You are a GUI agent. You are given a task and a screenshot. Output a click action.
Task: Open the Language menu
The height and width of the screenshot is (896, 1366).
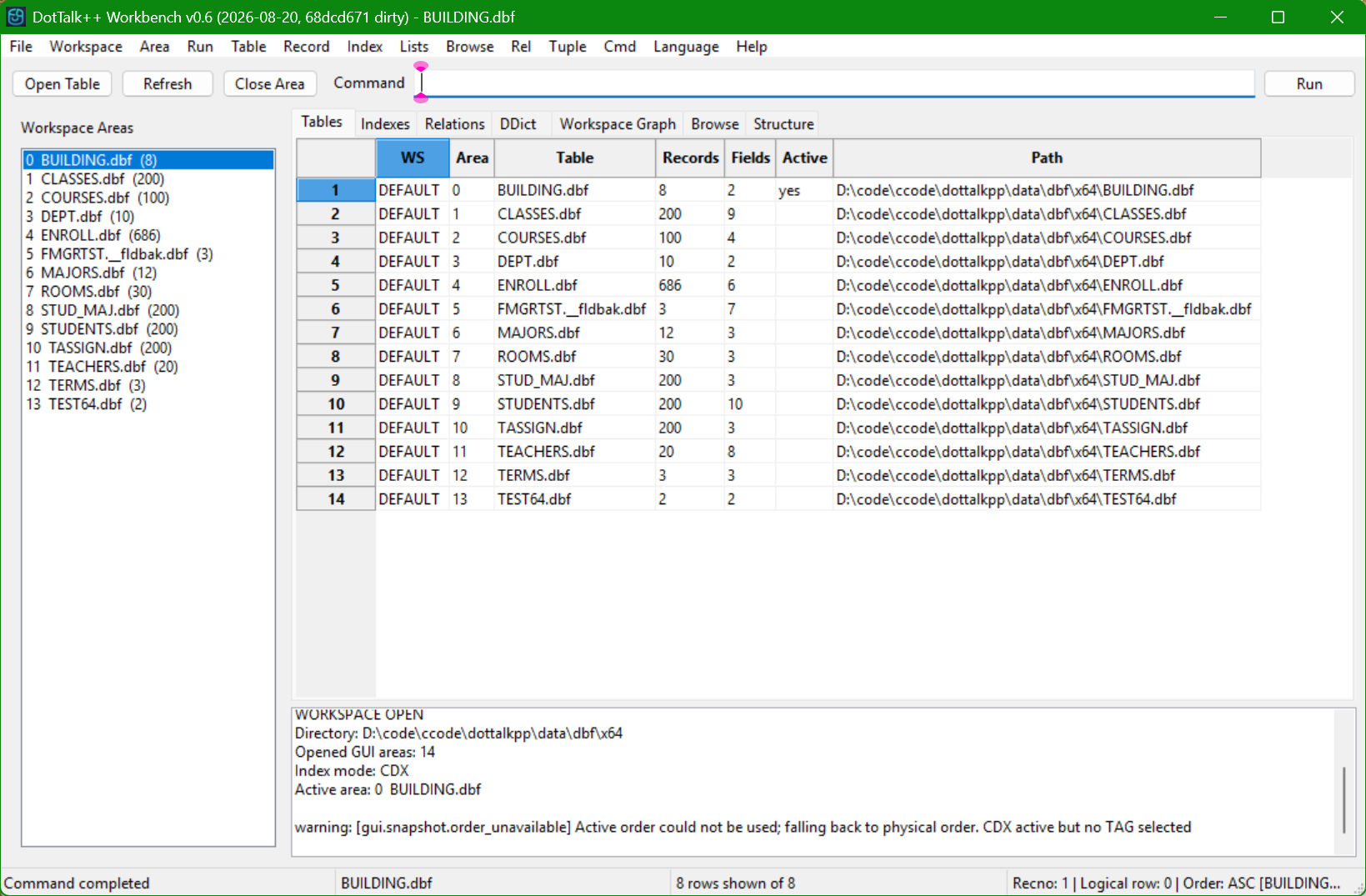[686, 47]
